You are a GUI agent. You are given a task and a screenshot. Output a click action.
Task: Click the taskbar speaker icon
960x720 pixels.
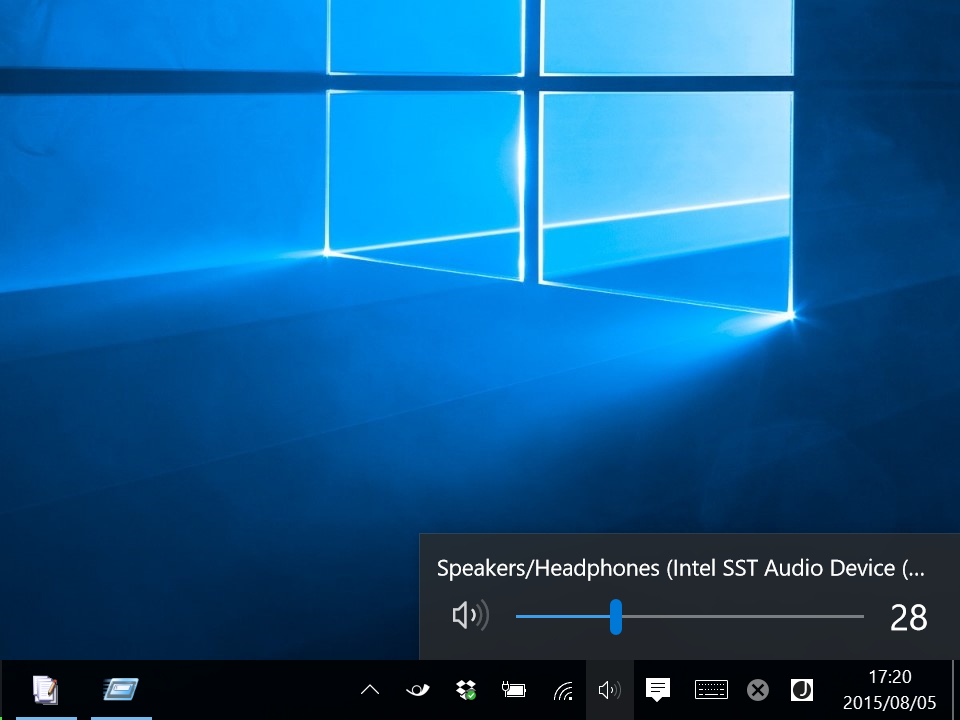609,689
